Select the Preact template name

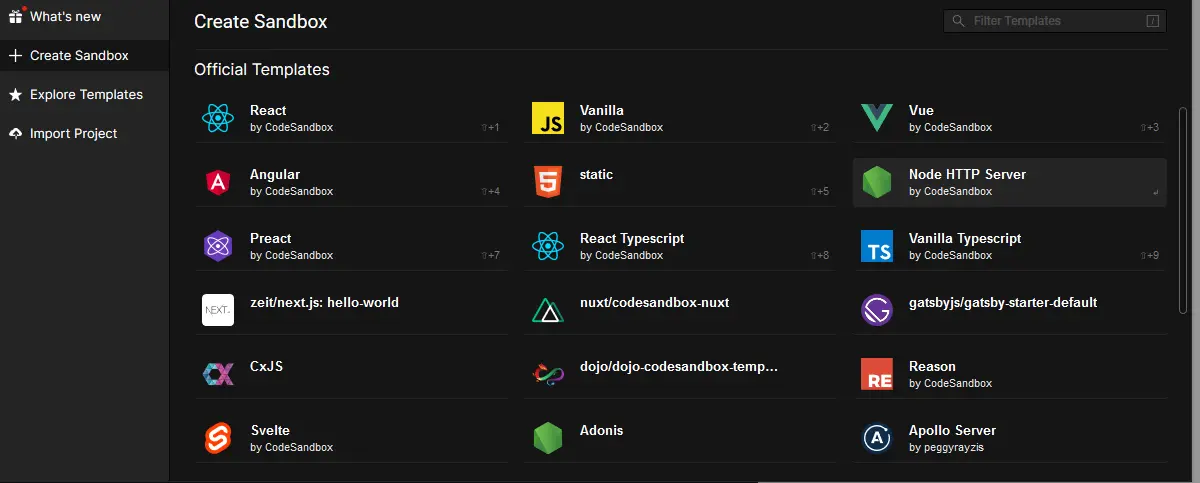pyautogui.click(x=271, y=239)
